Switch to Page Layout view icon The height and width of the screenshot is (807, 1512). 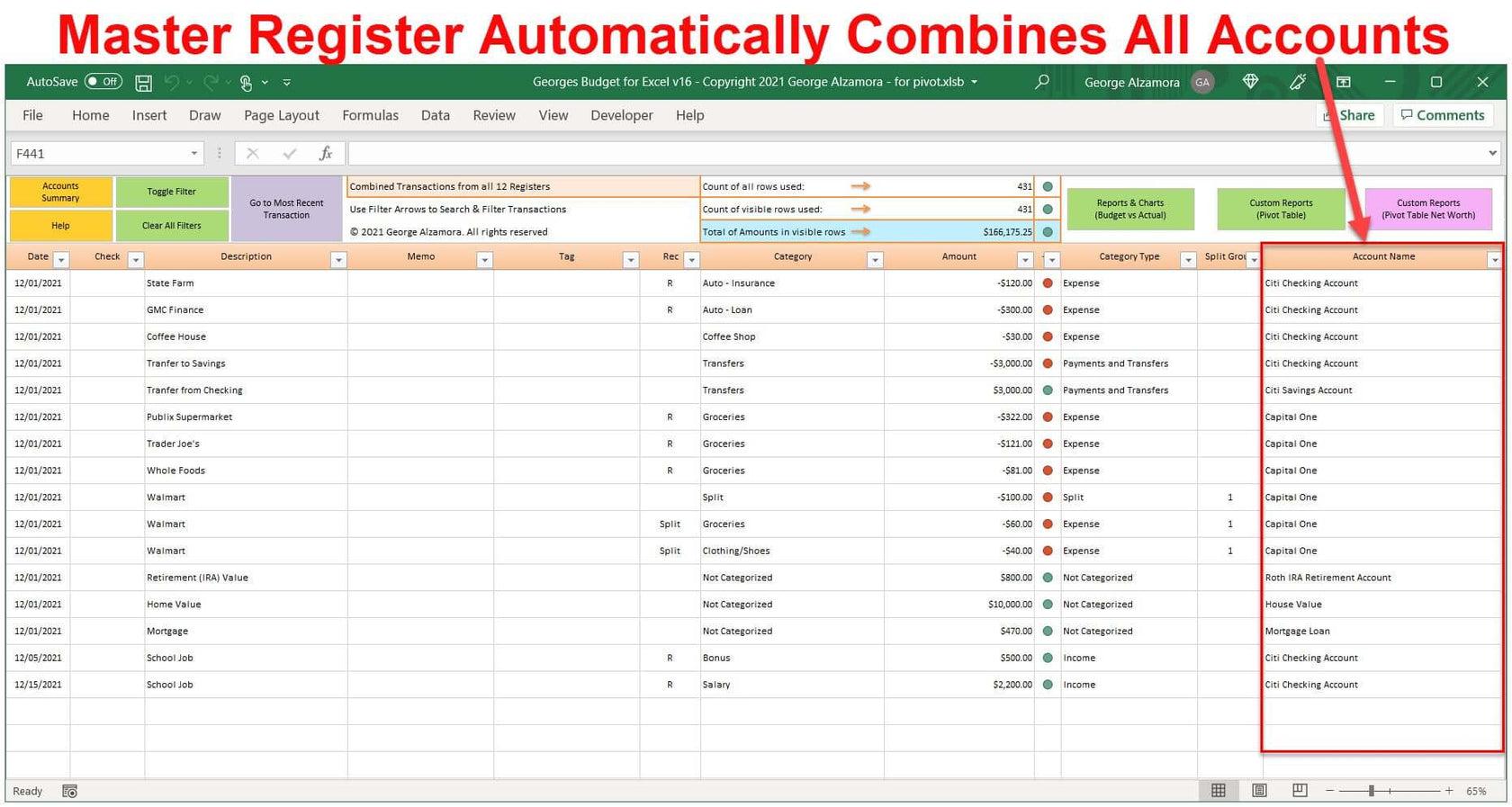(x=1259, y=791)
